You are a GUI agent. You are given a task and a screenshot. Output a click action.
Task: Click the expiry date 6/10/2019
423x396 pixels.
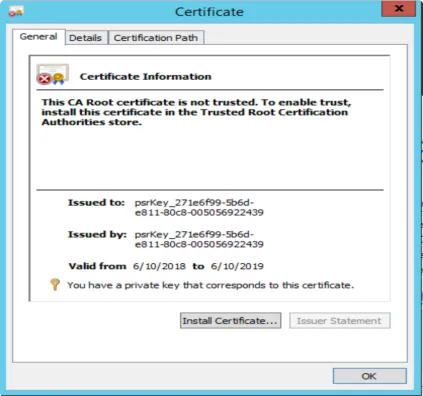(x=237, y=266)
